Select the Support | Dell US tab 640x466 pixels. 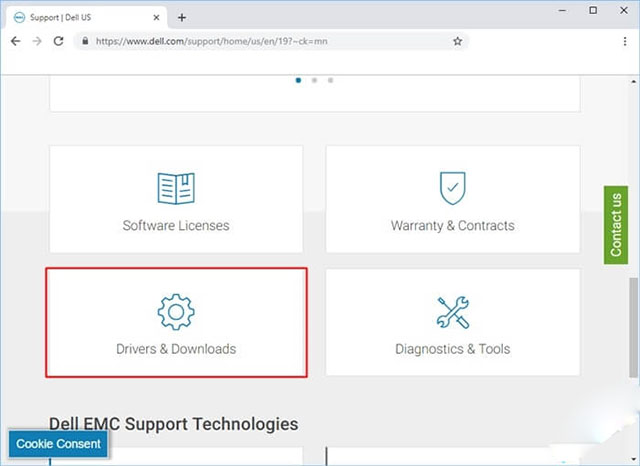point(87,18)
